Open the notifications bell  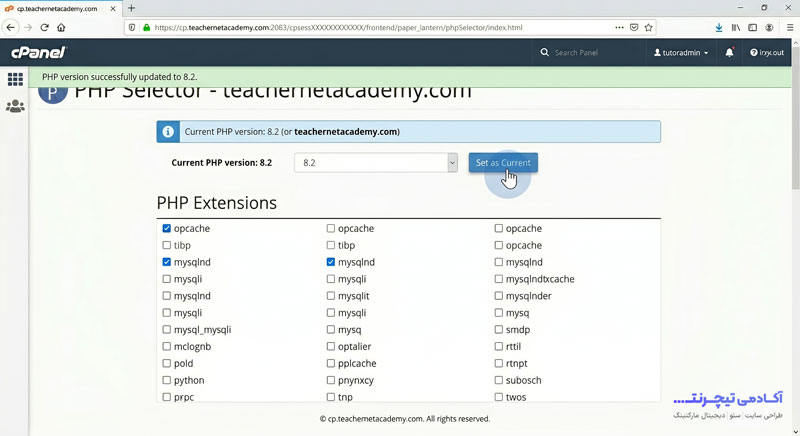point(730,53)
